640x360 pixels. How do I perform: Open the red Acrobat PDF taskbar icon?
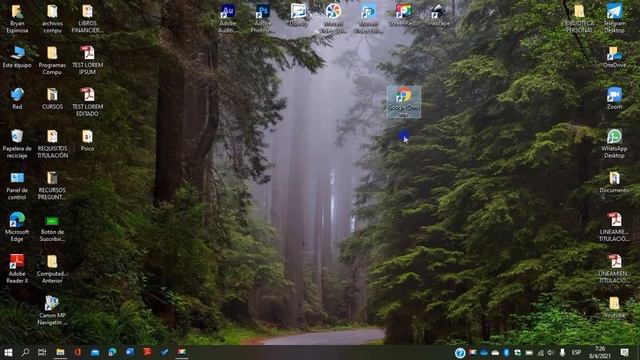pos(147,352)
